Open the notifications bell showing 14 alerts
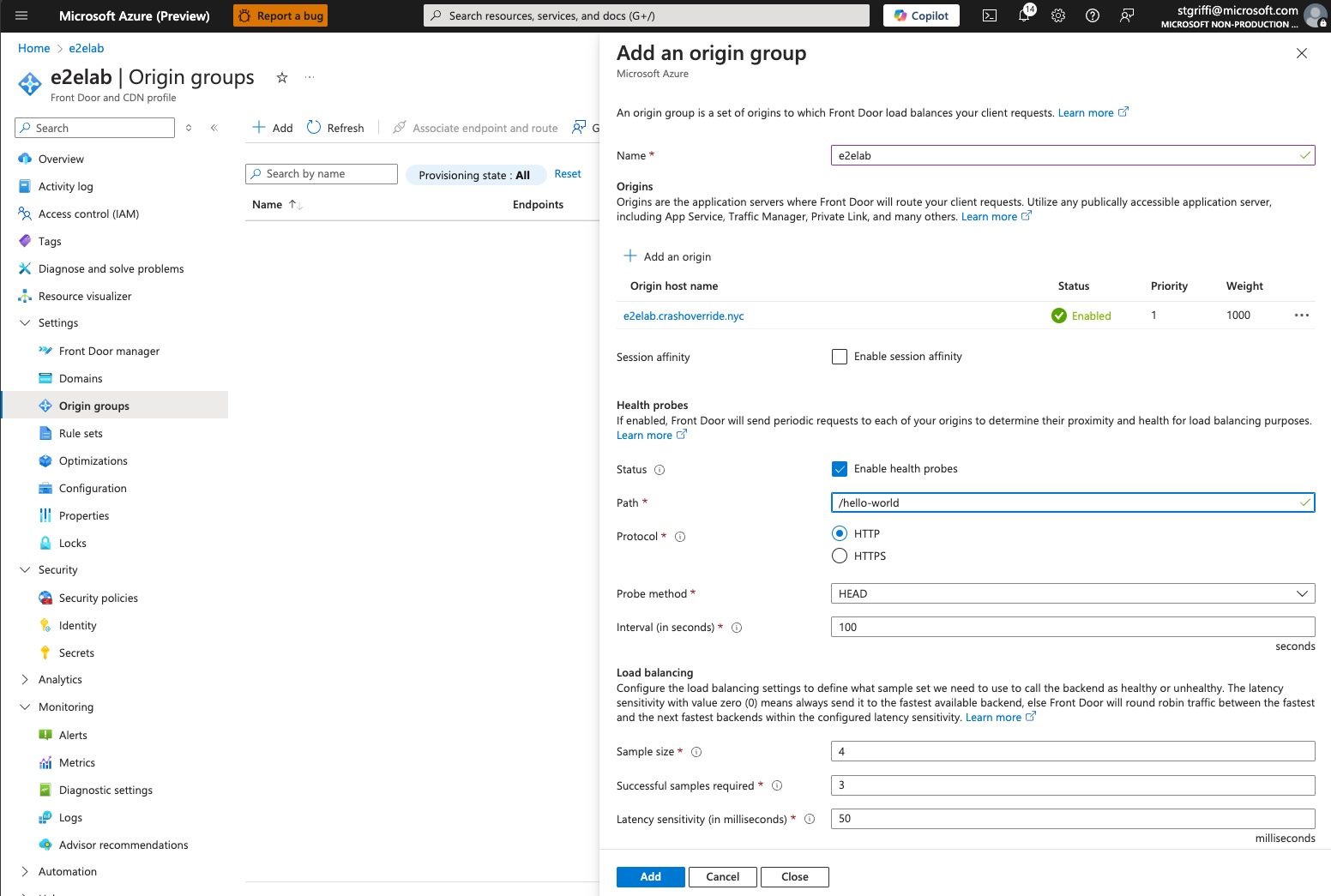 (1024, 15)
